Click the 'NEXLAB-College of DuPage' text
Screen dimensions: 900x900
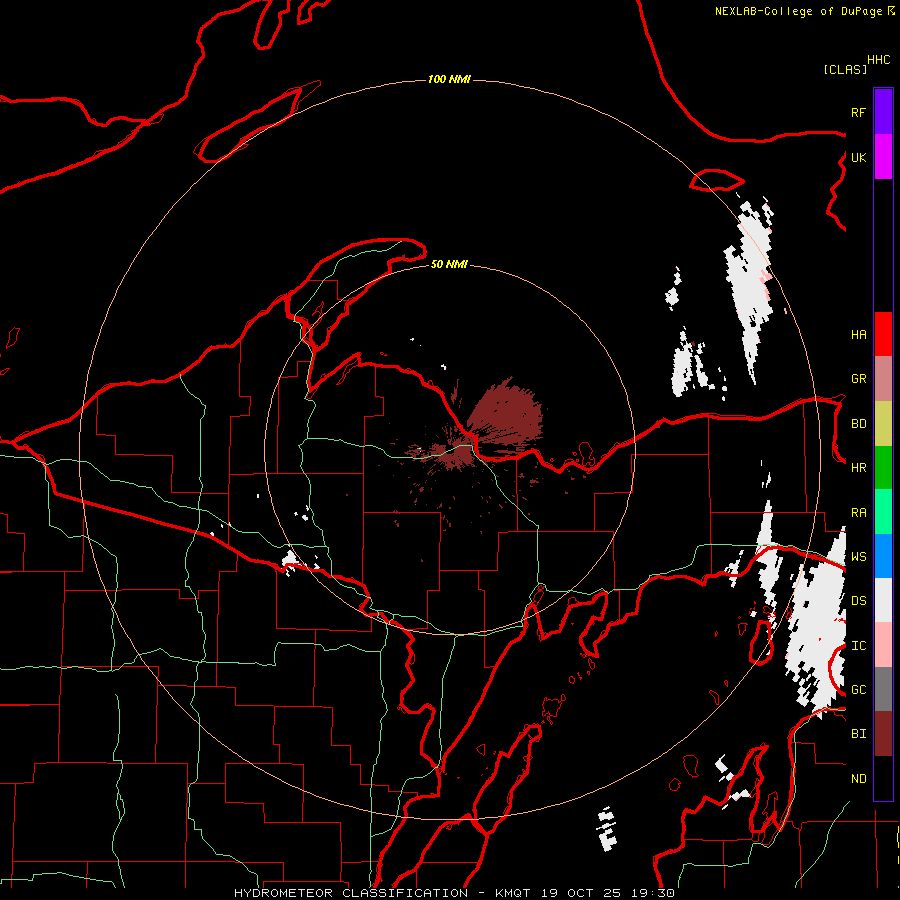pos(800,11)
